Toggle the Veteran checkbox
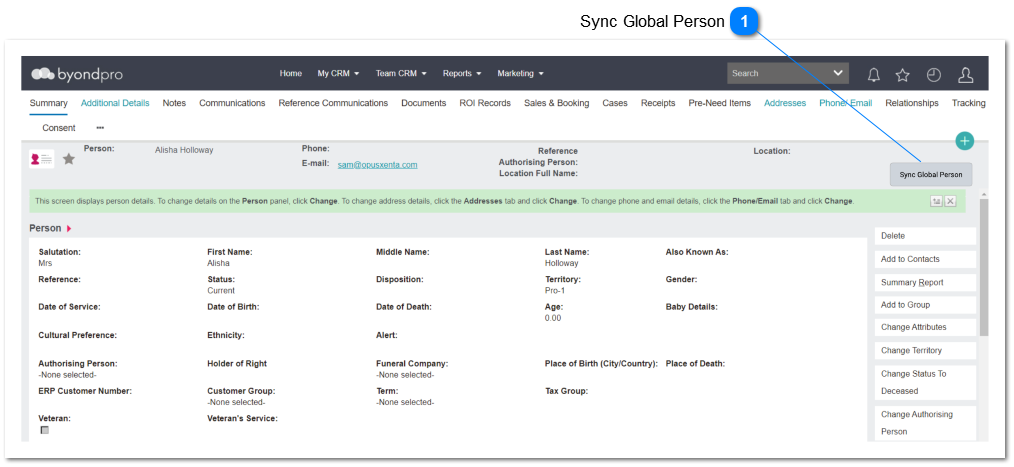Image resolution: width=1014 pixels, height=467 pixels. click(x=44, y=430)
